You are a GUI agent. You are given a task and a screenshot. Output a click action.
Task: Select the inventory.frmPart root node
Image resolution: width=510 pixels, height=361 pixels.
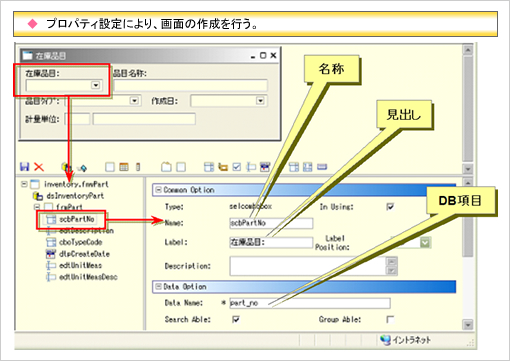(76, 184)
